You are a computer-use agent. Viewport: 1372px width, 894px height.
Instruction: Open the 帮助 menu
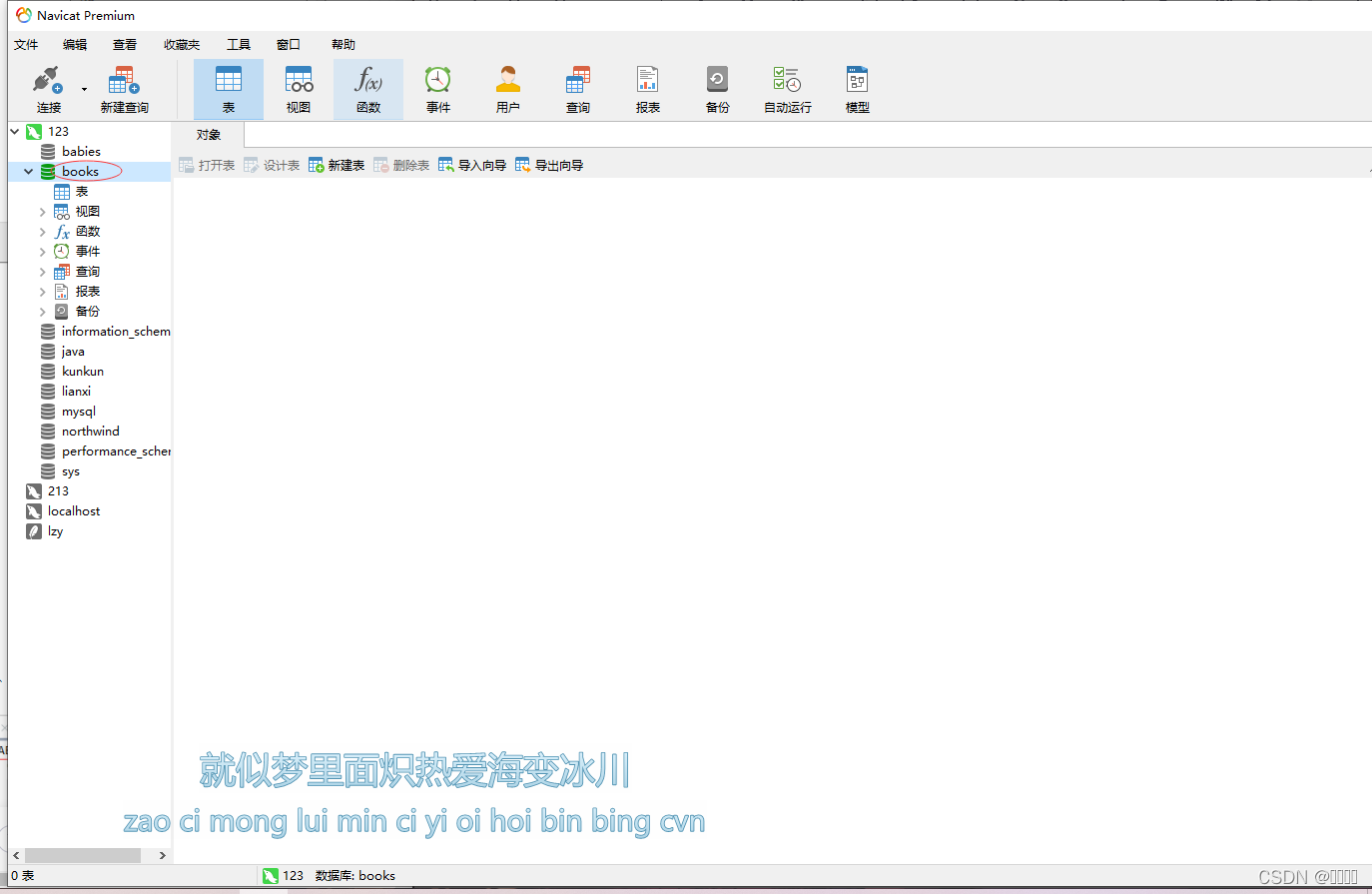coord(343,44)
